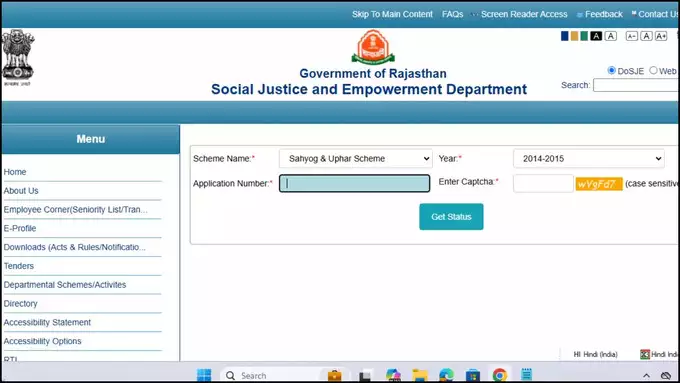Launch Copilot from the taskbar
This screenshot has width=680, height=383.
pos(393,375)
